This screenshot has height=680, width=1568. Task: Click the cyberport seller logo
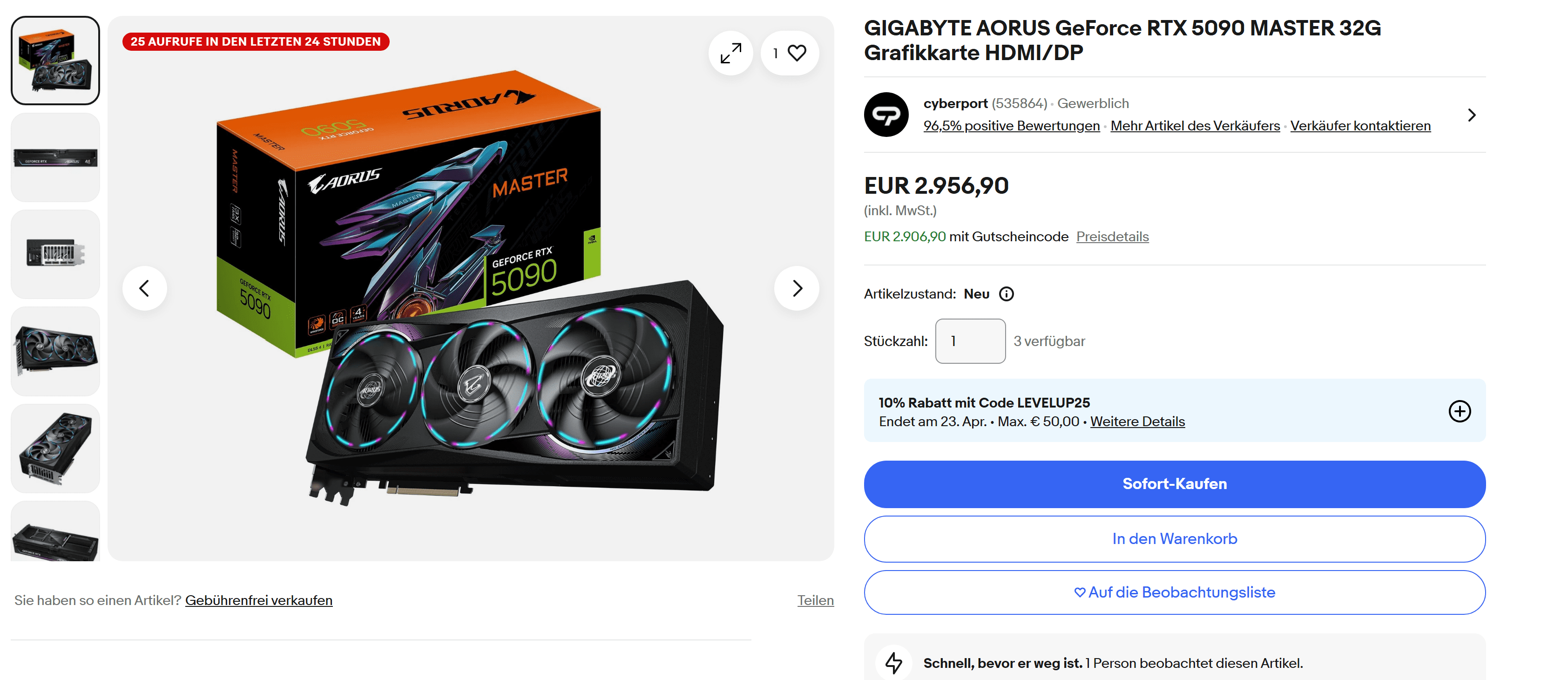[x=886, y=115]
